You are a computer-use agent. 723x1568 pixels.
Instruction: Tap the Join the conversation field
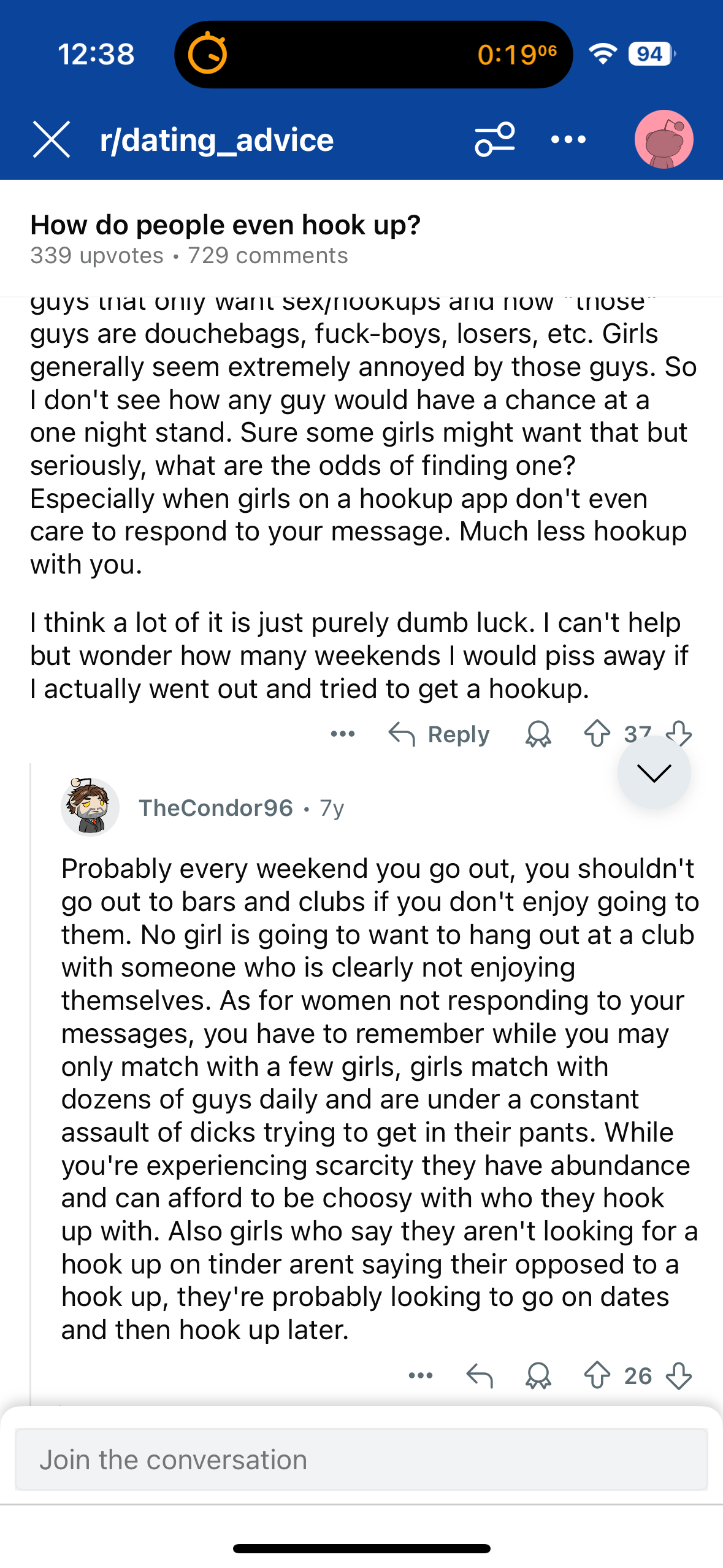click(361, 1459)
